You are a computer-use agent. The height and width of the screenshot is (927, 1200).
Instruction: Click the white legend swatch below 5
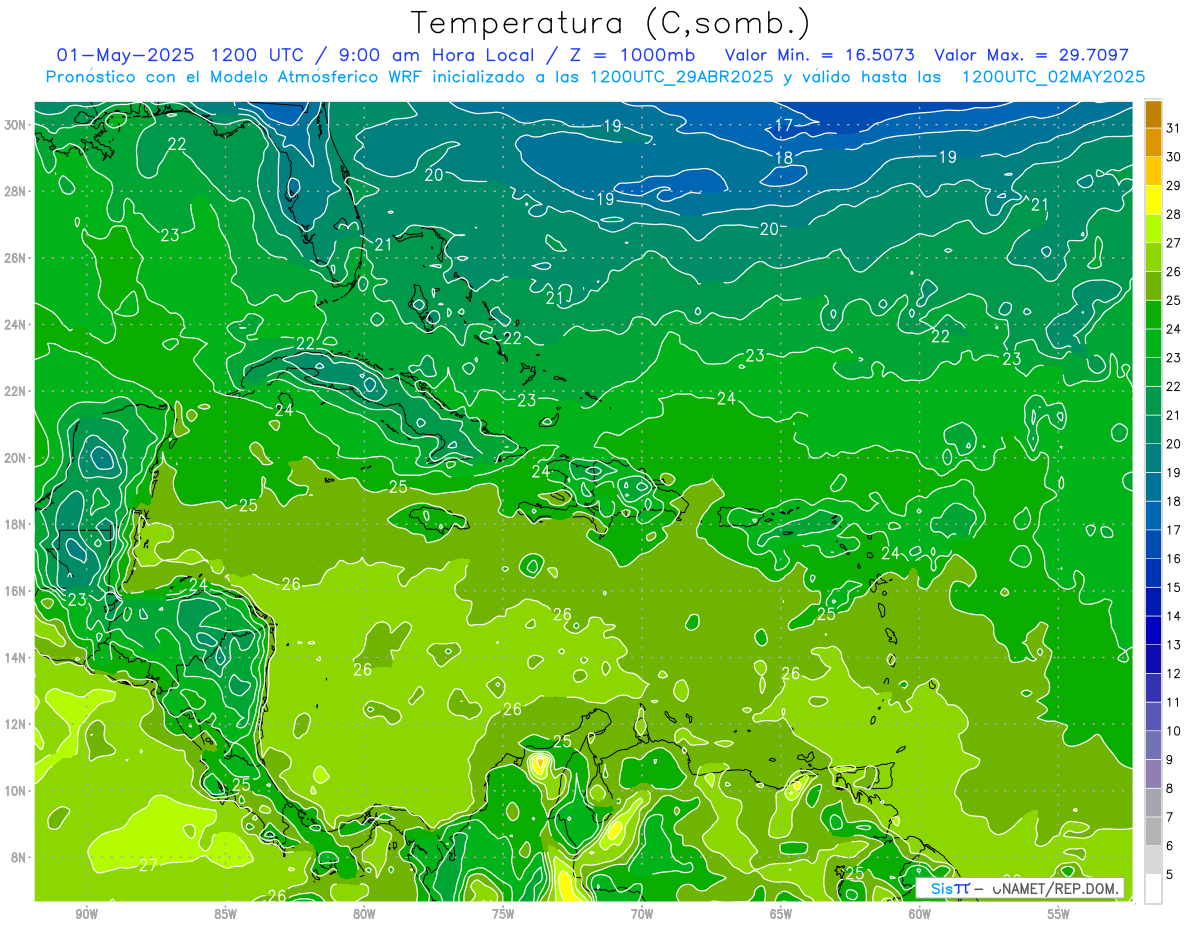[x=1153, y=889]
